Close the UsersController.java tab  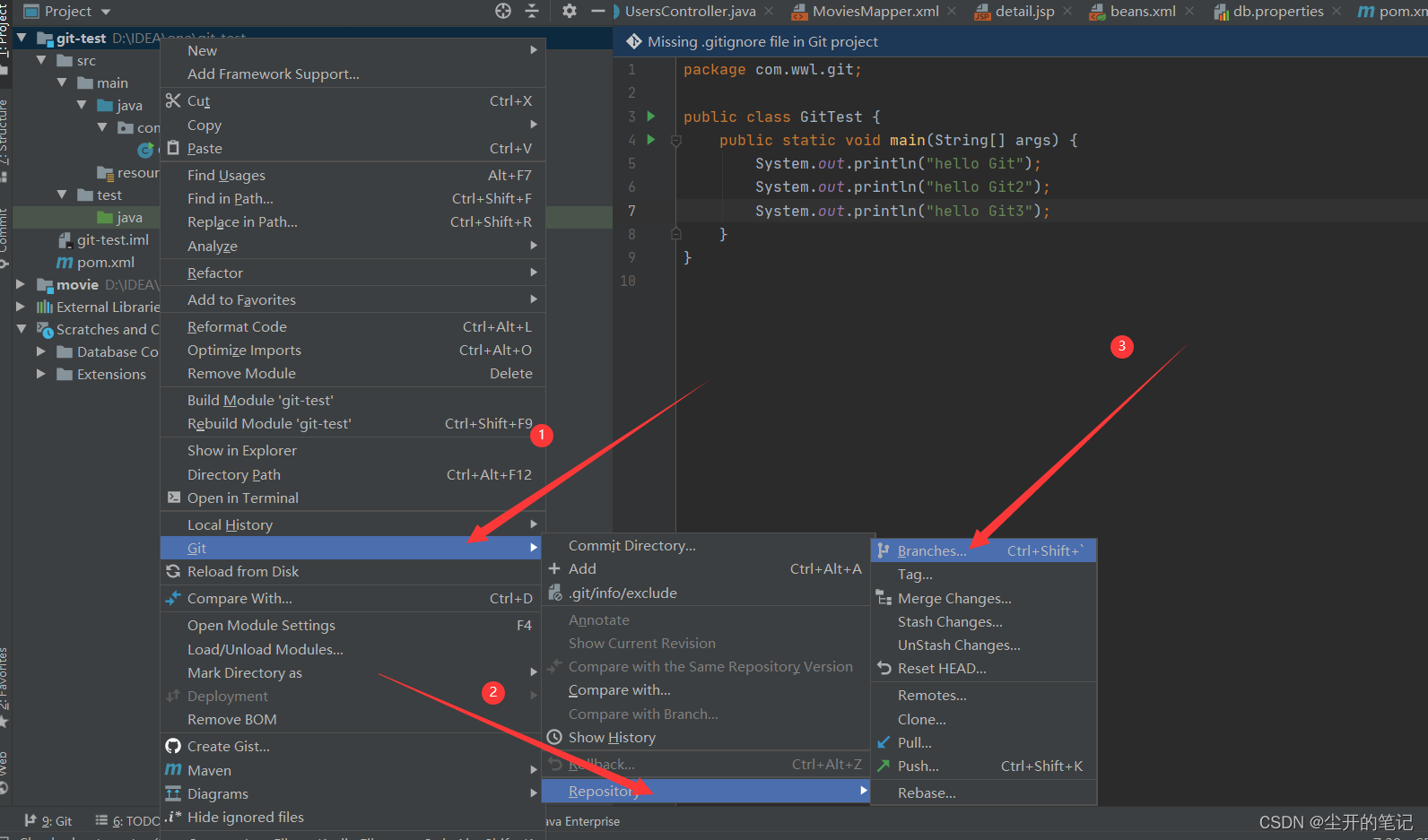[769, 11]
